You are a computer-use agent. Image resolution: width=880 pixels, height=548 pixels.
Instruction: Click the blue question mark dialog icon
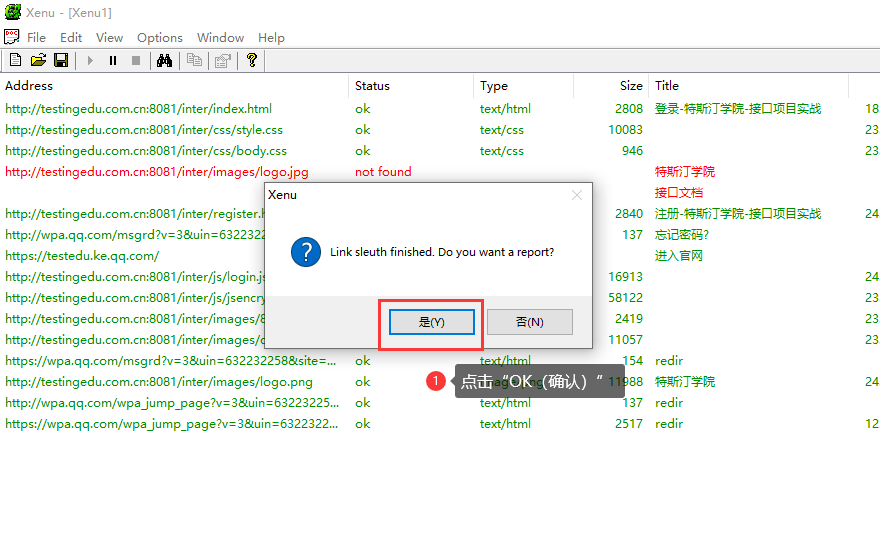point(306,252)
